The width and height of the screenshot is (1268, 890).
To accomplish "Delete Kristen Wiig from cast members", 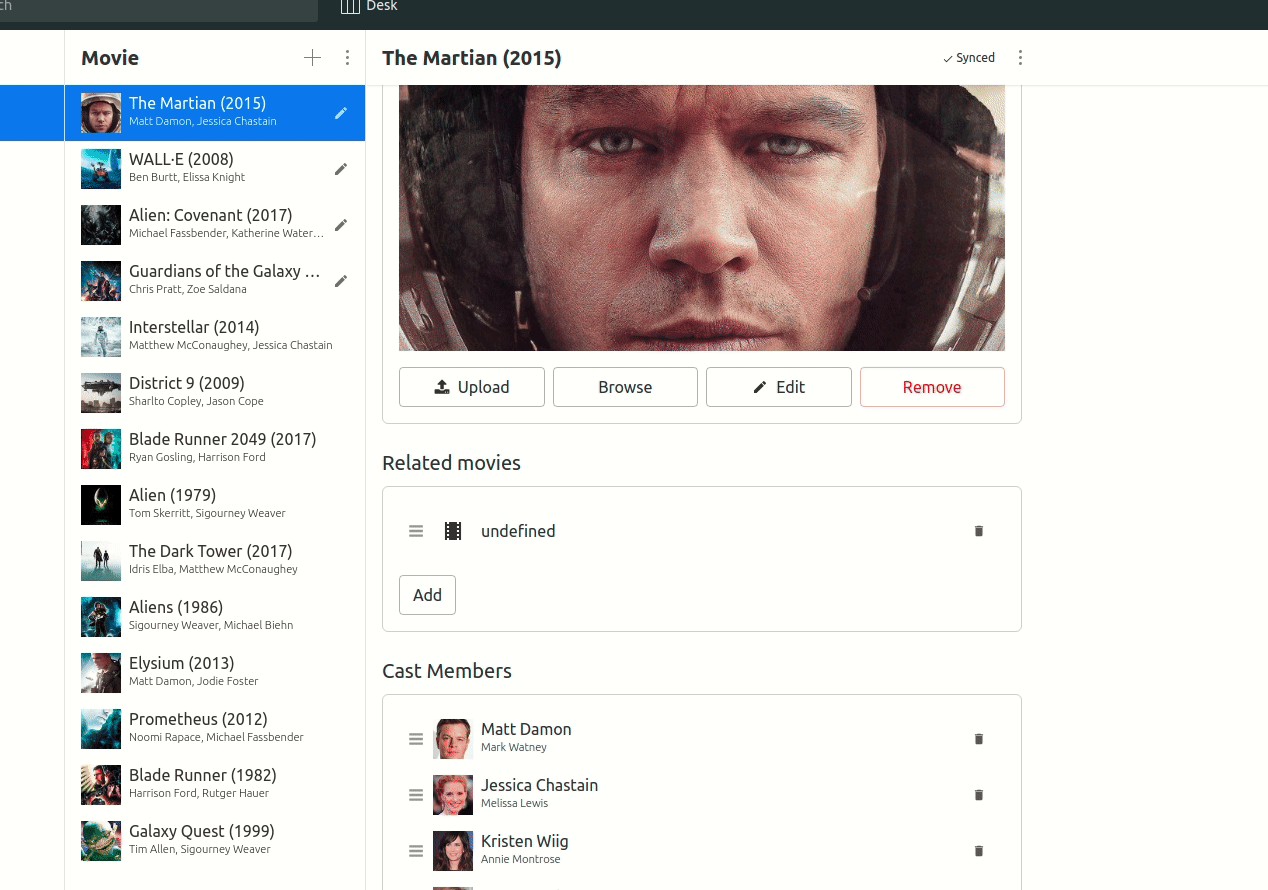I will [979, 851].
